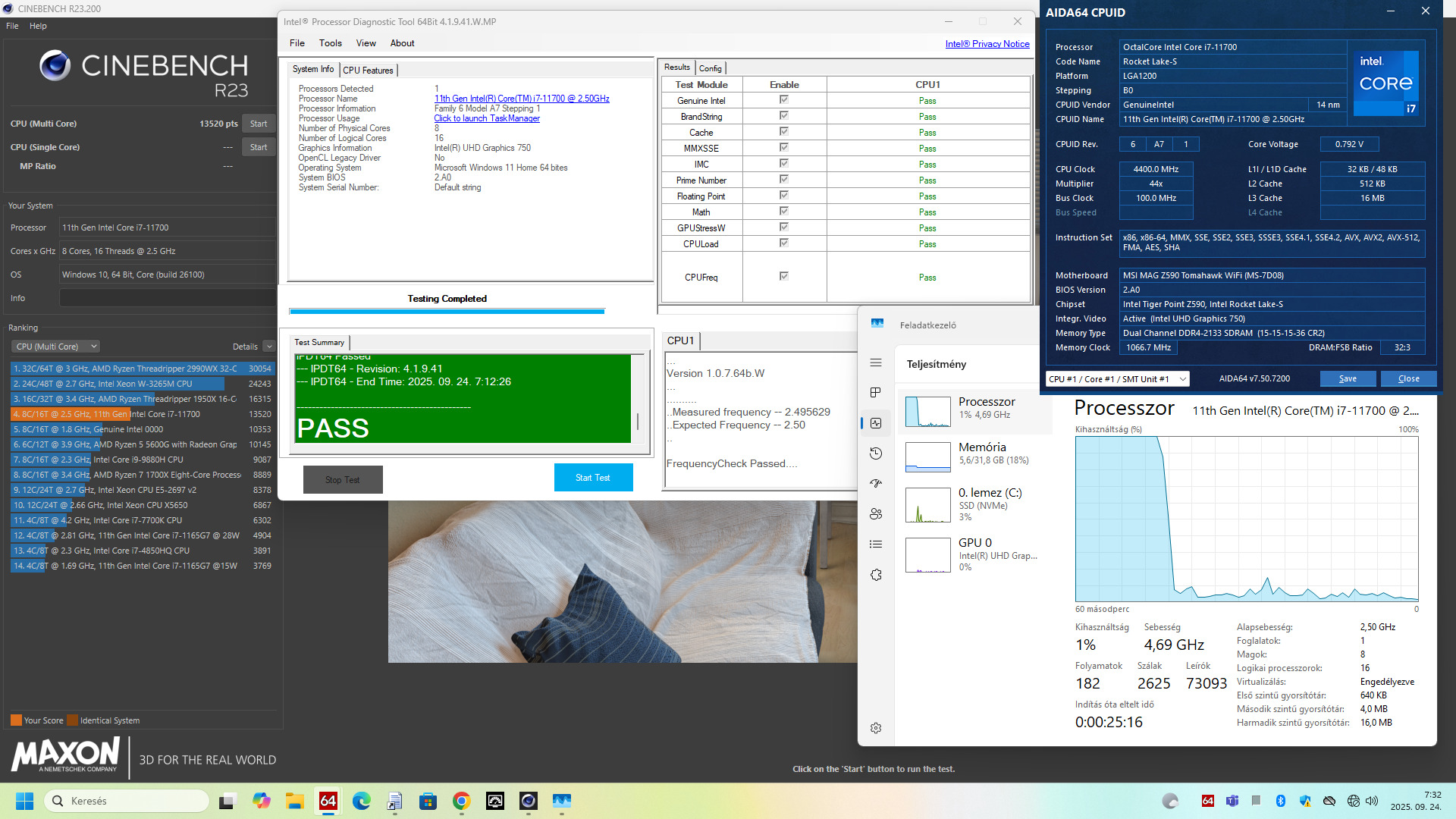
Task: Expand the ranking Details chevron
Action: coord(269,347)
